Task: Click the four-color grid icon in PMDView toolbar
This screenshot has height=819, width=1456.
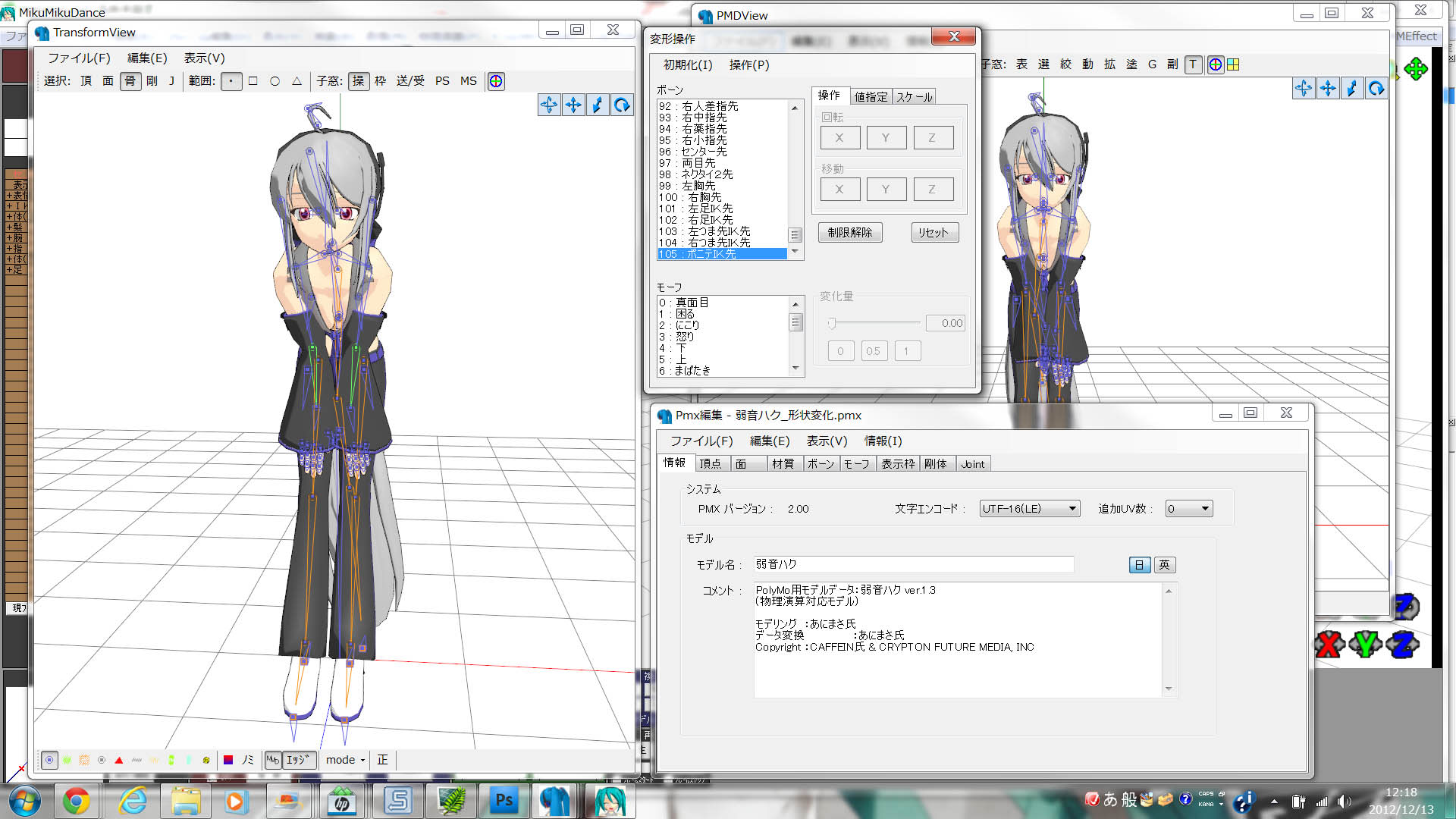Action: [1233, 64]
